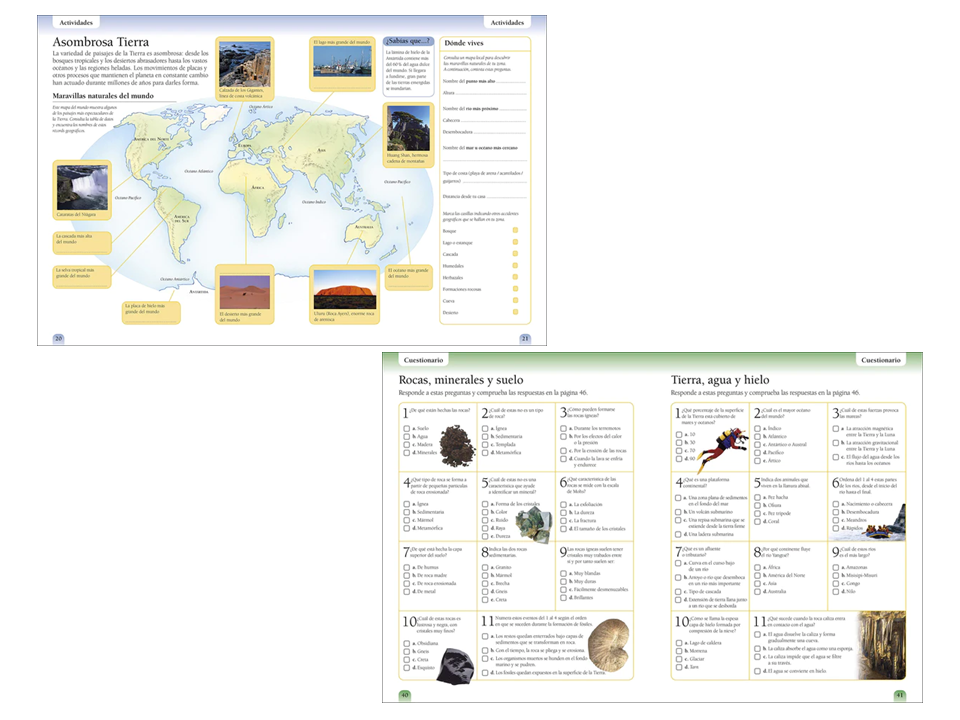Screen dimensions: 960x720
Task: Tick the Humedales checkbox
Action: pos(516,265)
